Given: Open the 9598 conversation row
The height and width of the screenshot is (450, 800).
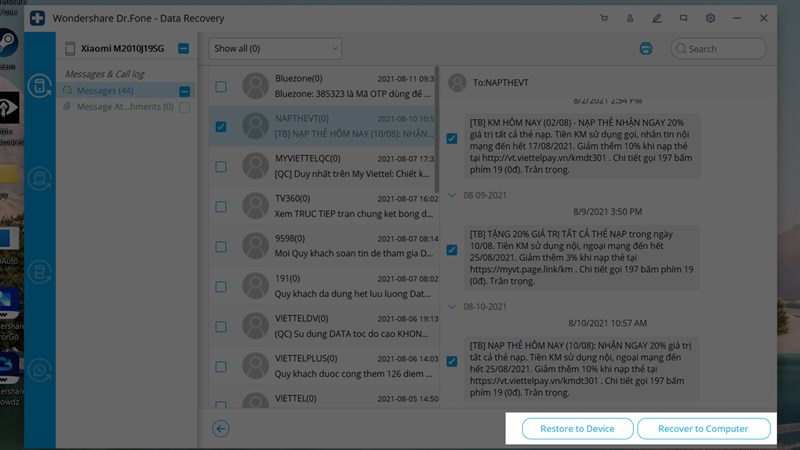Looking at the screenshot, I should [x=324, y=246].
